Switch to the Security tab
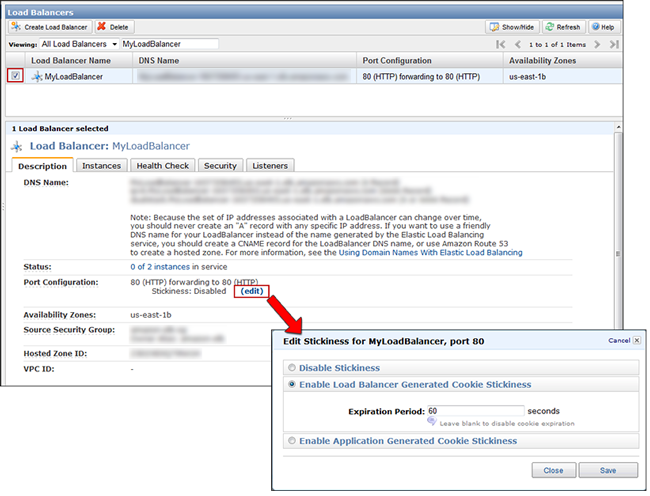 tap(220, 165)
